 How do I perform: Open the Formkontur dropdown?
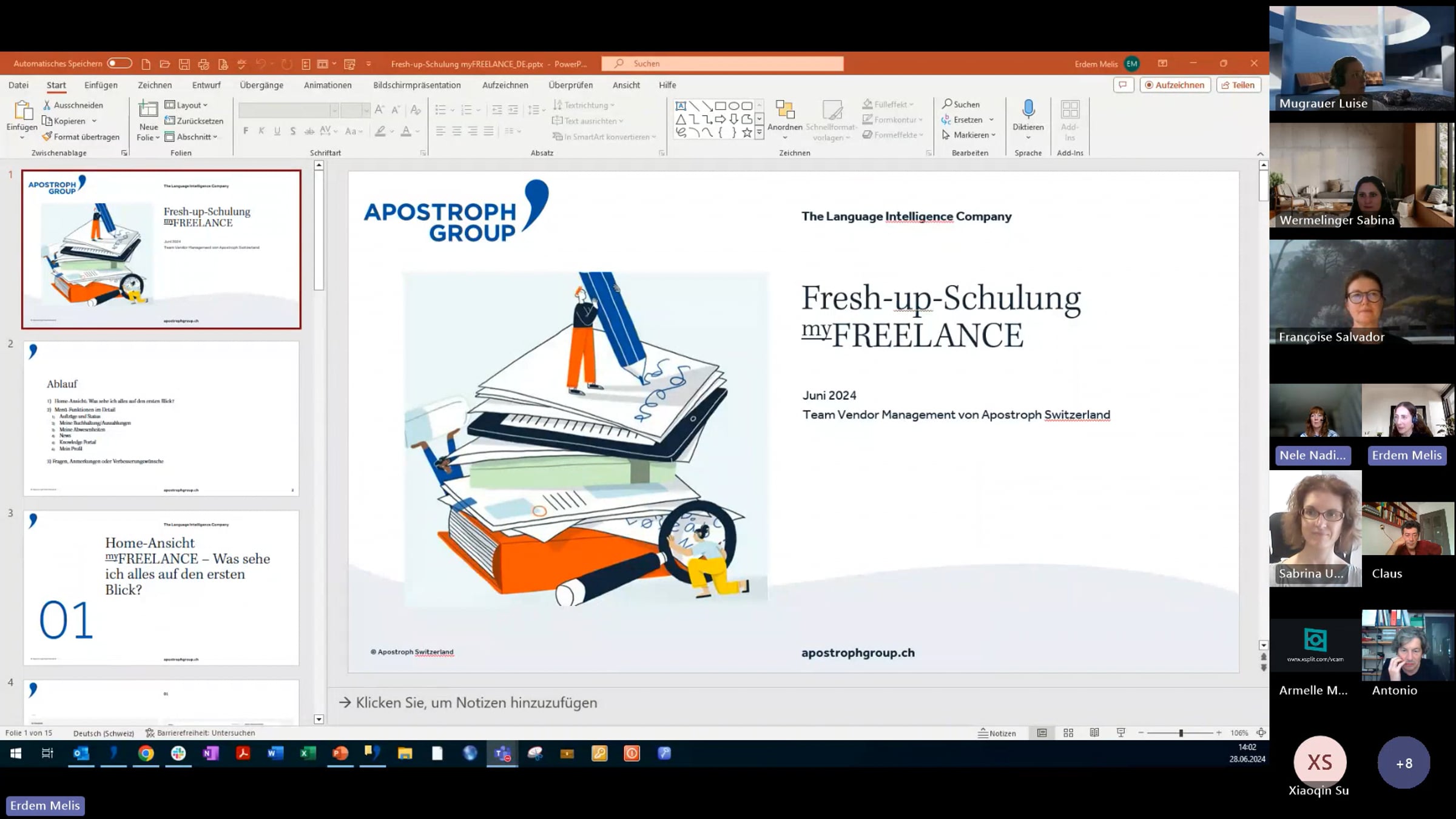coord(893,120)
